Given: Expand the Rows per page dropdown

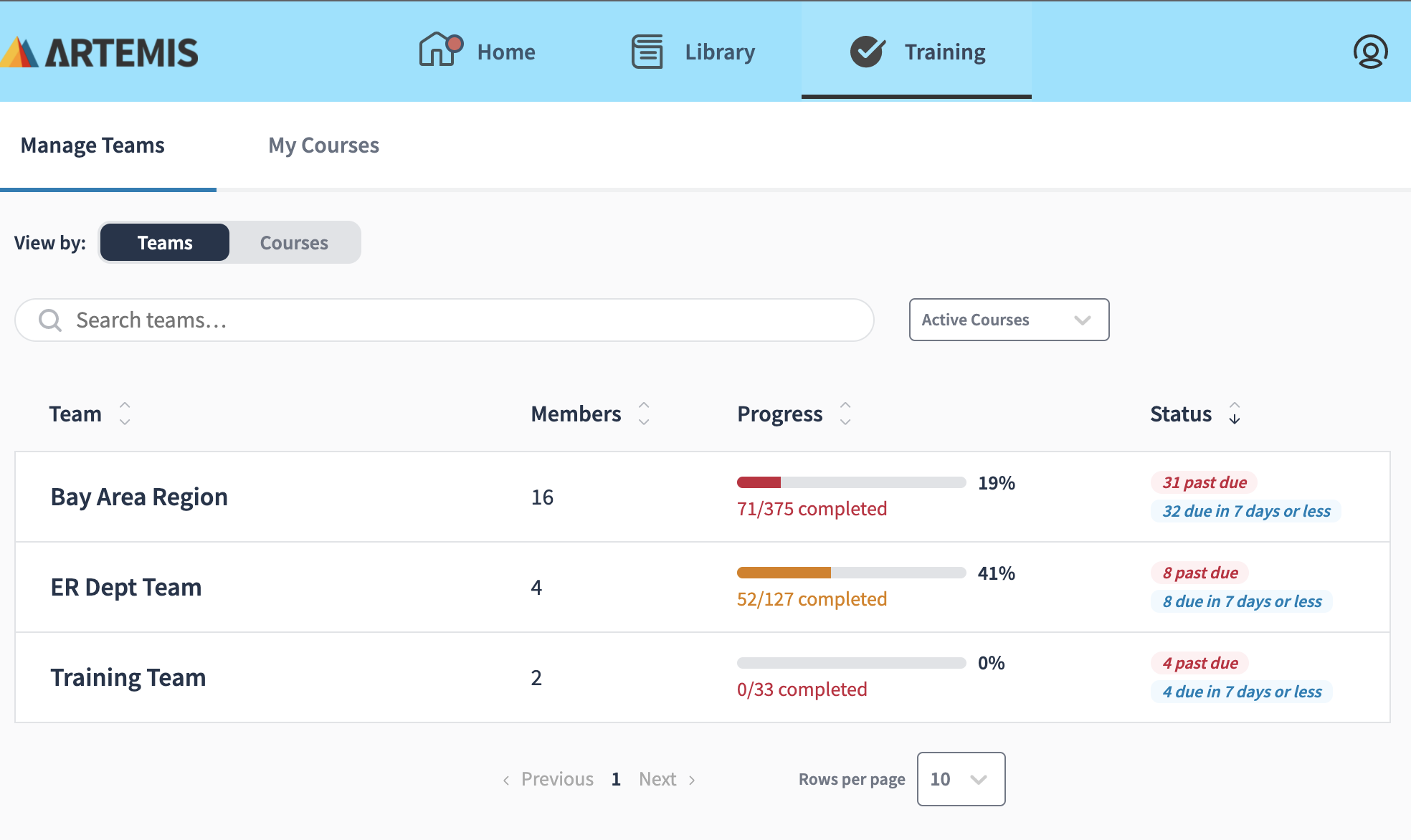Looking at the screenshot, I should pos(961,779).
